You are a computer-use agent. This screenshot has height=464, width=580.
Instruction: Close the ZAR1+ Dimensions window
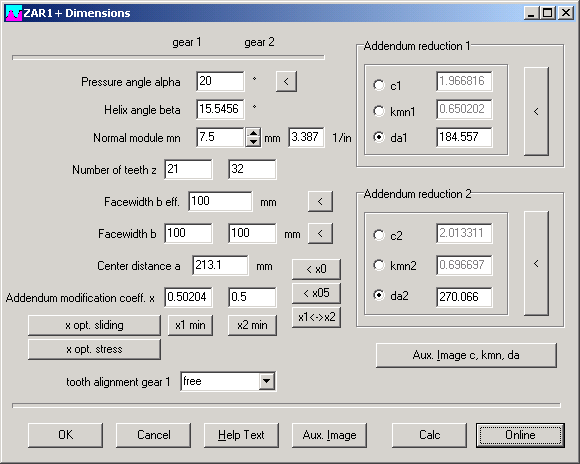(566, 13)
